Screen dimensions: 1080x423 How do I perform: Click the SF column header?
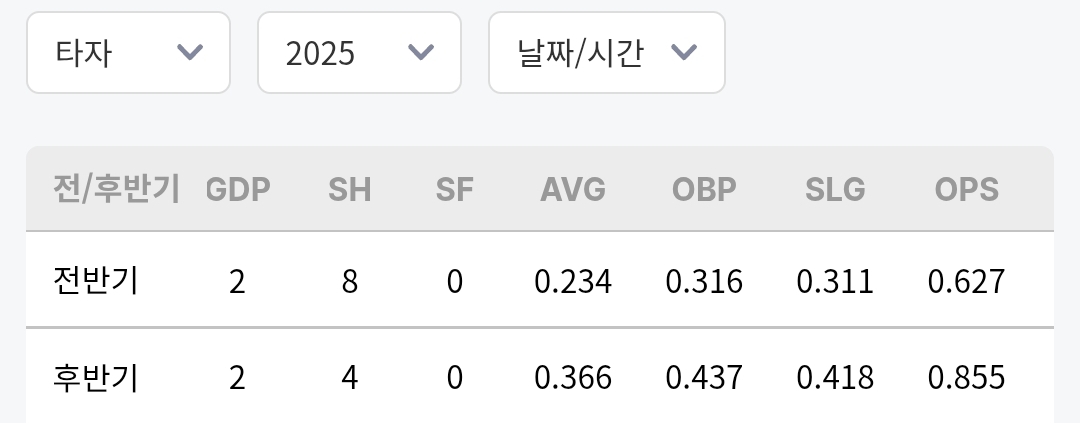click(455, 189)
